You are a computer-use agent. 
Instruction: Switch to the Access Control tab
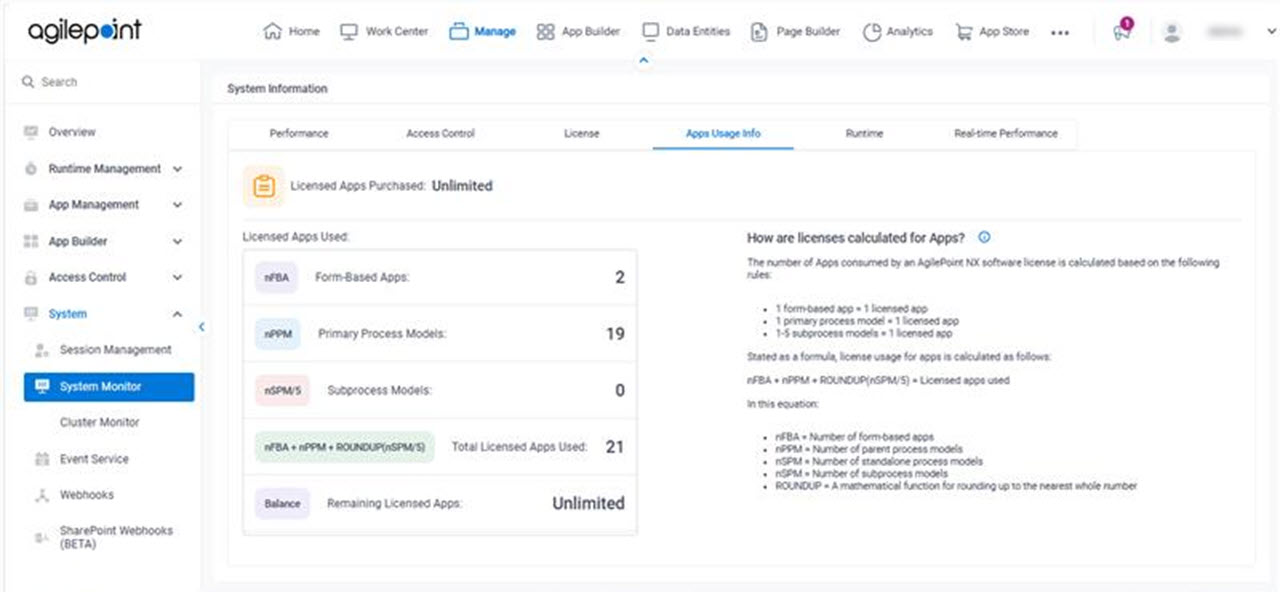[440, 133]
